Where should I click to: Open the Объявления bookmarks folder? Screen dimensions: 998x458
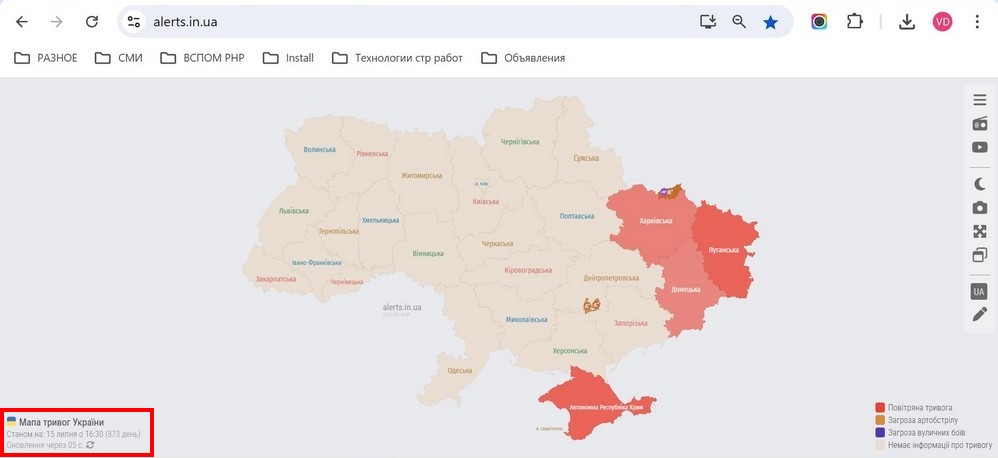(x=523, y=58)
